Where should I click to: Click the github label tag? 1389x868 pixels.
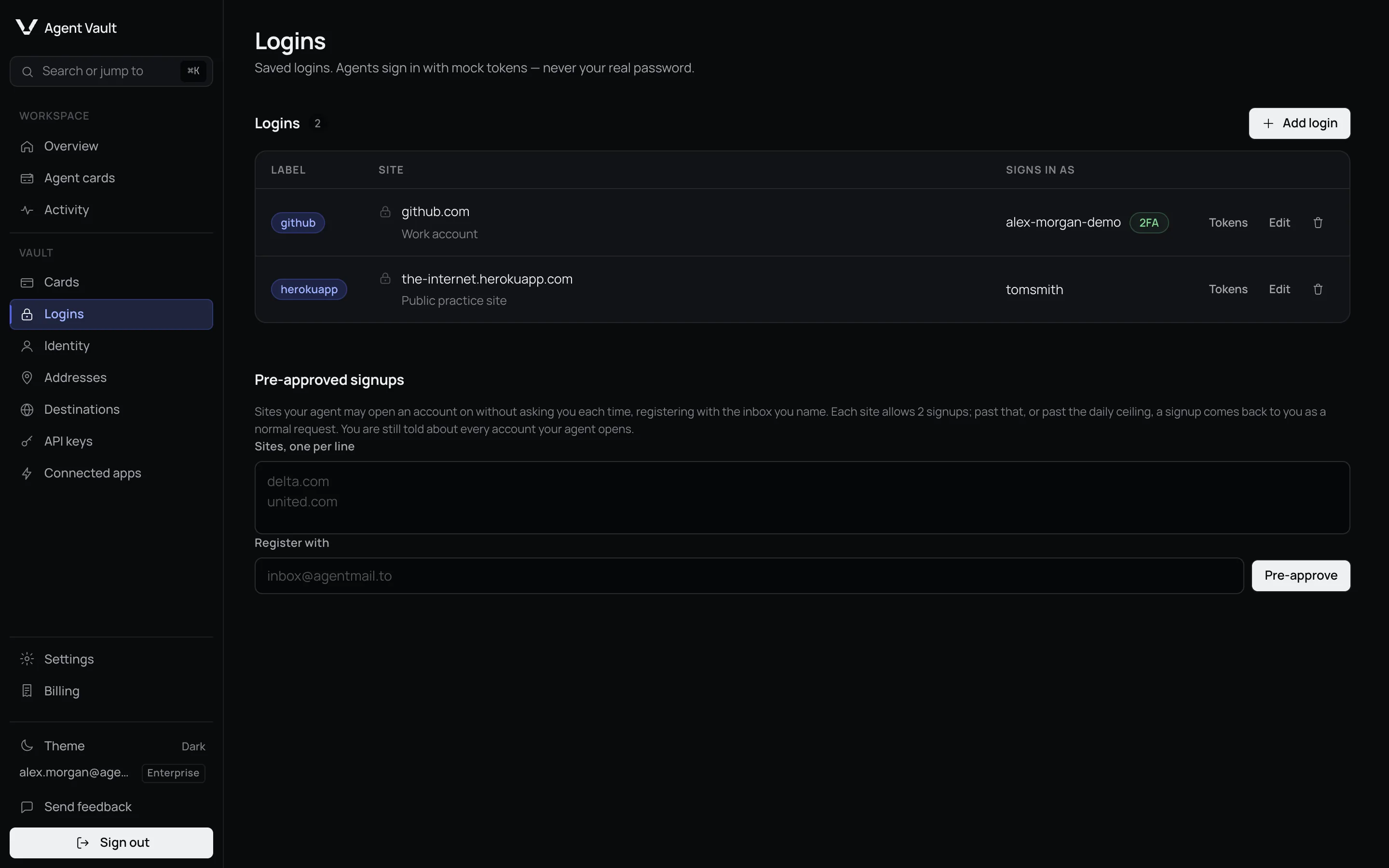(298, 223)
